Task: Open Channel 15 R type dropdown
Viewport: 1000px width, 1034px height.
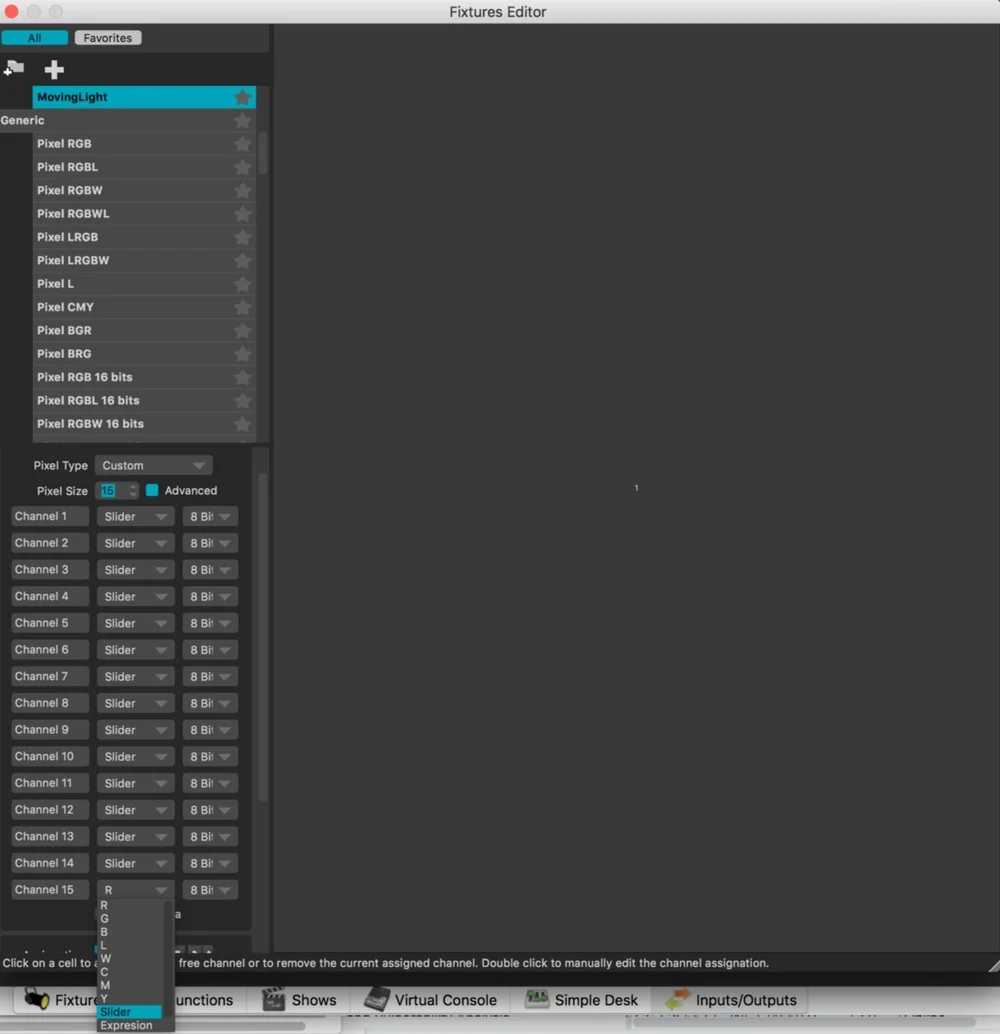Action: [x=135, y=890]
